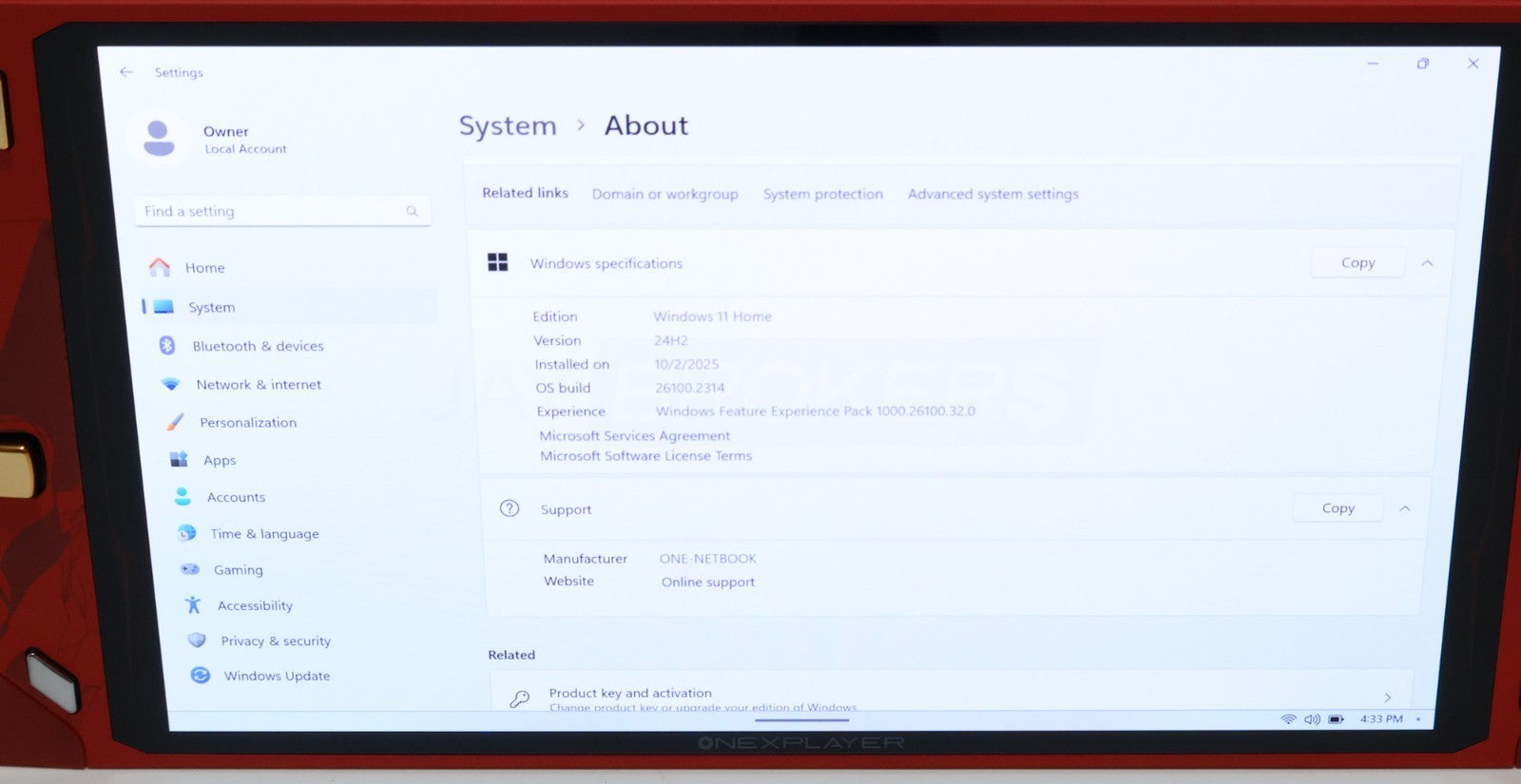Open Windows Update page

(276, 677)
